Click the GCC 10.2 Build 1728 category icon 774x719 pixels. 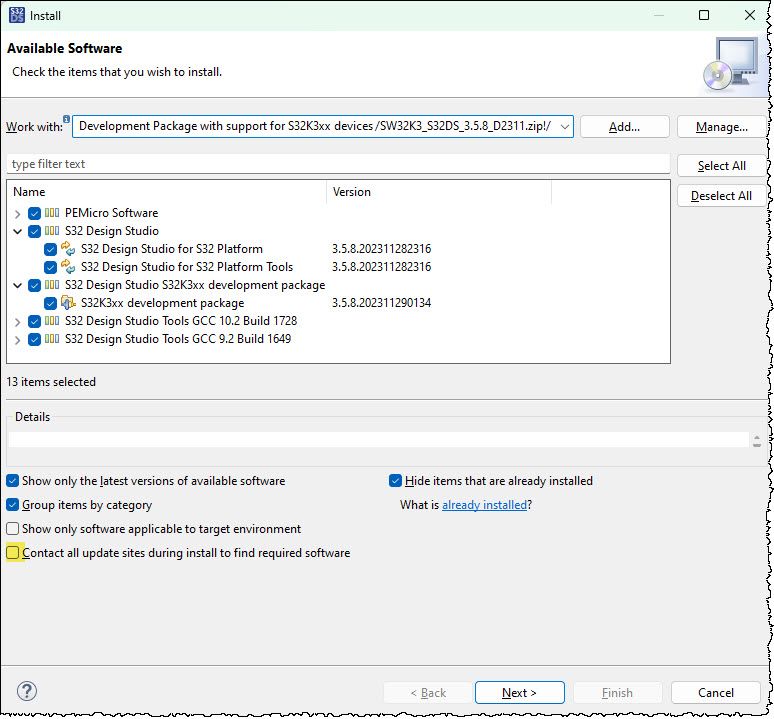point(52,321)
